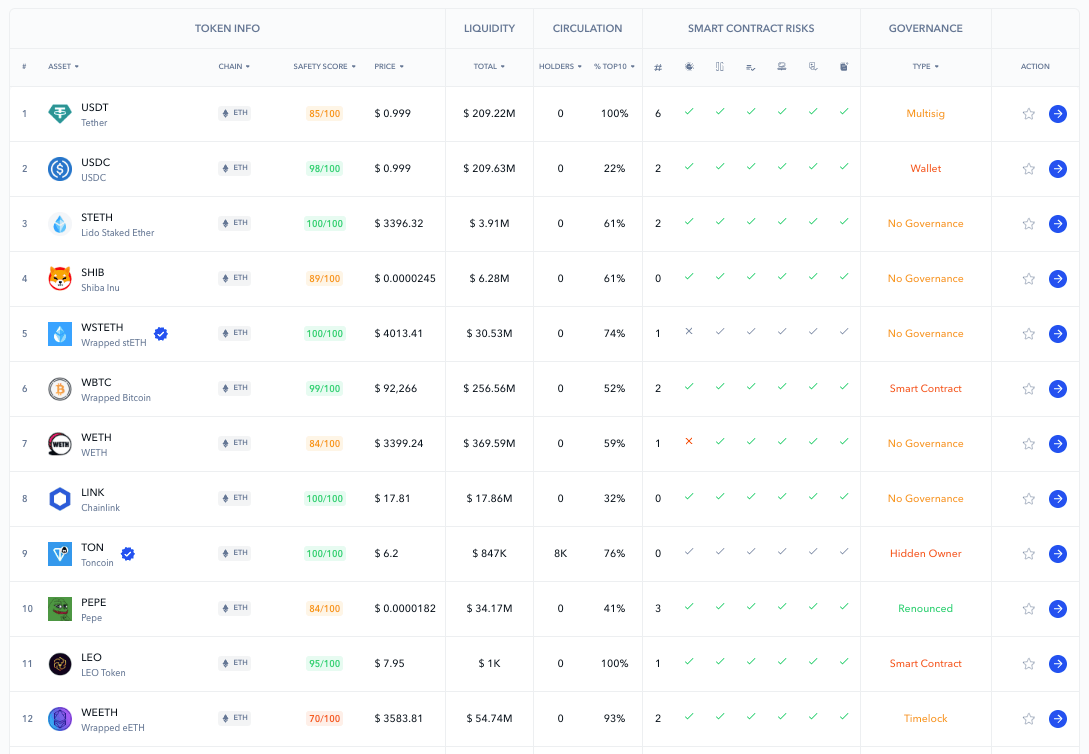1089x754 pixels.
Task: Click the Wallet governance link for USDC
Action: click(926, 169)
